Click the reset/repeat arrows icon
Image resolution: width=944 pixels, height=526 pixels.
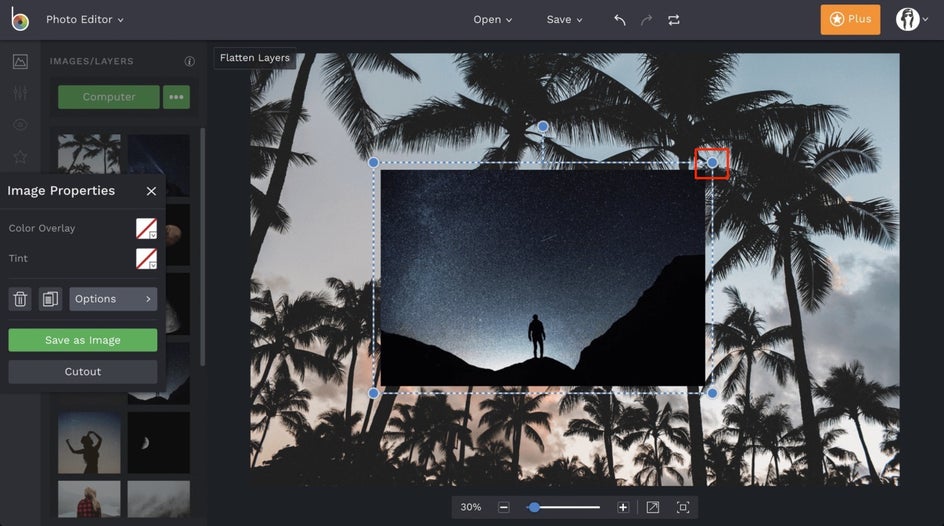(673, 20)
